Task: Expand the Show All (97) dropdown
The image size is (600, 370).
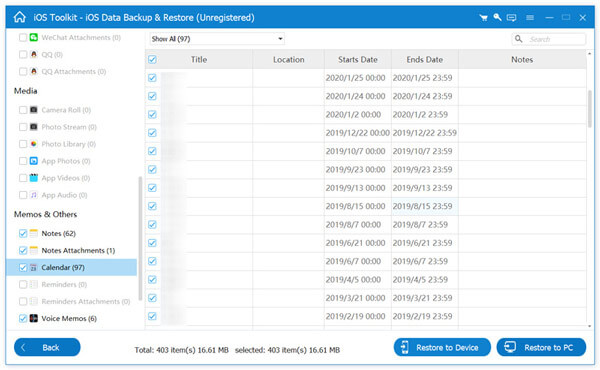Action: pyautogui.click(x=217, y=39)
